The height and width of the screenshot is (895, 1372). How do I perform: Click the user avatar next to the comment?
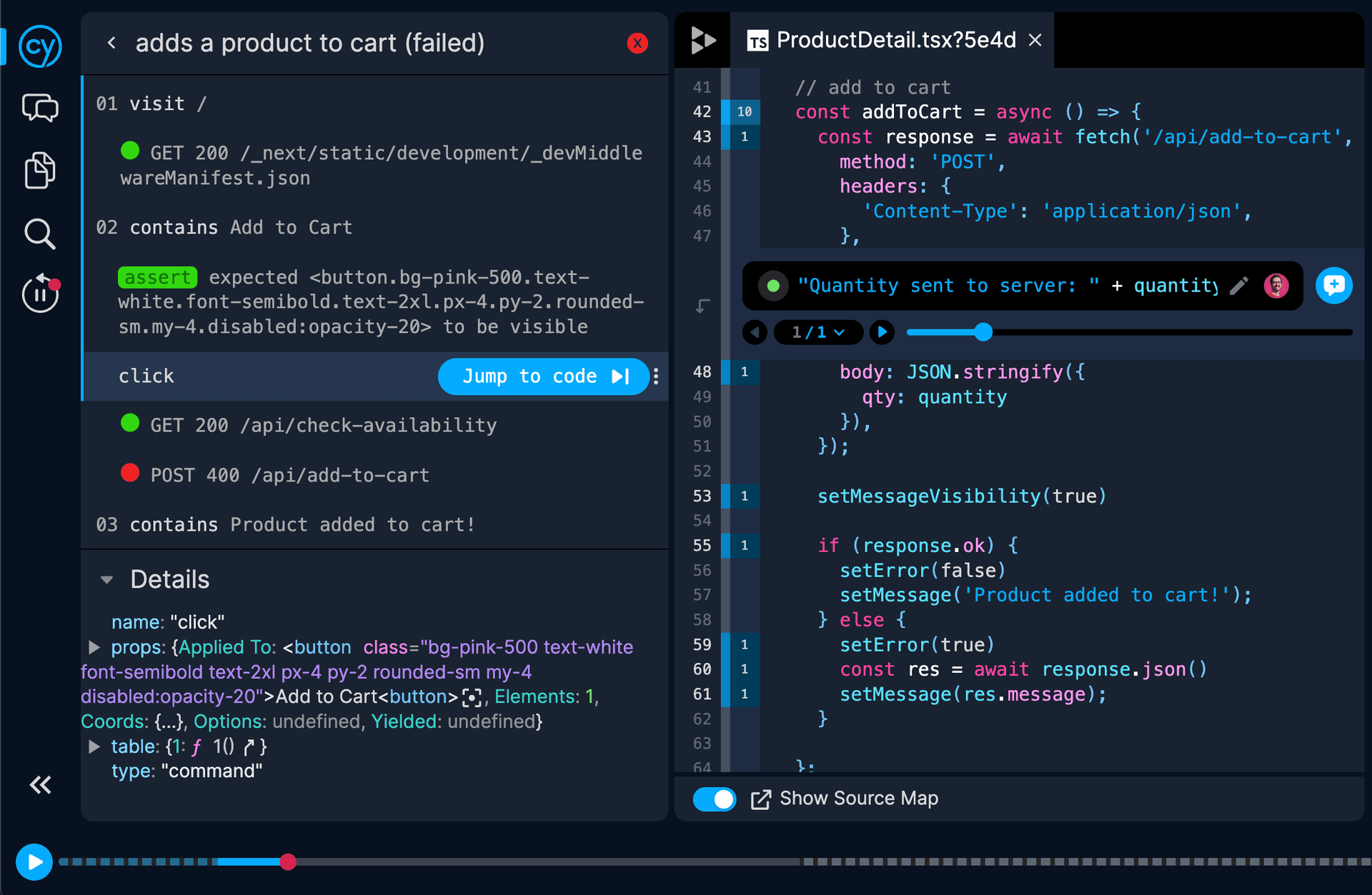click(x=1276, y=285)
